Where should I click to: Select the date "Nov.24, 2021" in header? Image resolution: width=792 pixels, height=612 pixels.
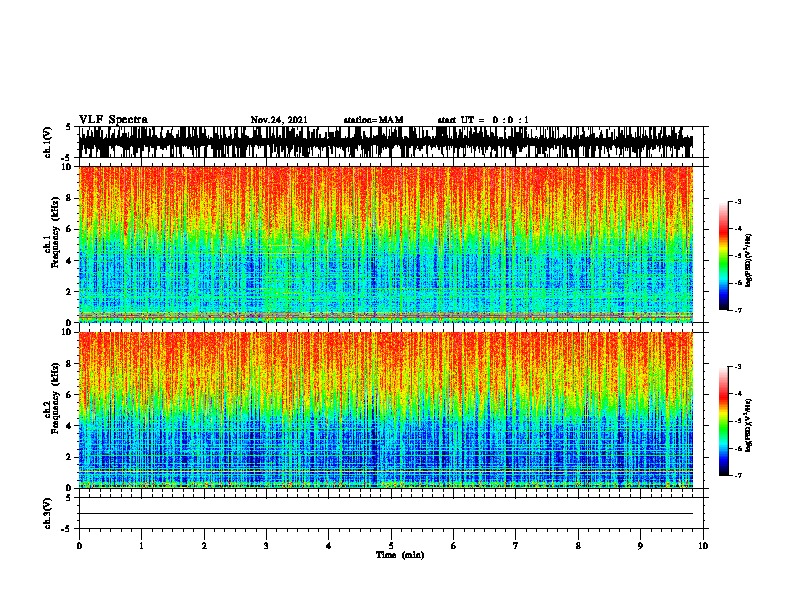(x=279, y=120)
